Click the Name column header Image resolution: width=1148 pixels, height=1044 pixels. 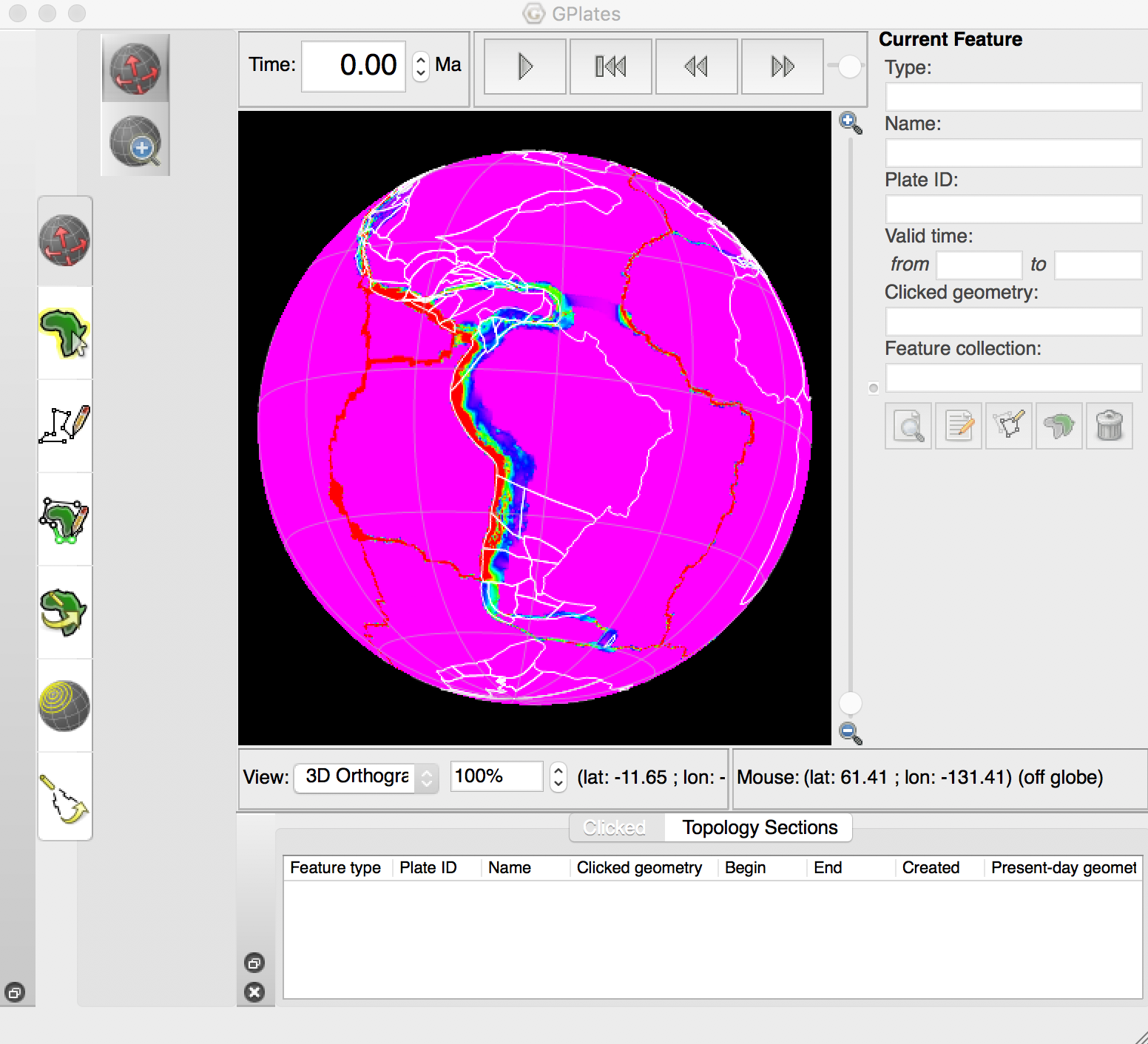tap(526, 867)
